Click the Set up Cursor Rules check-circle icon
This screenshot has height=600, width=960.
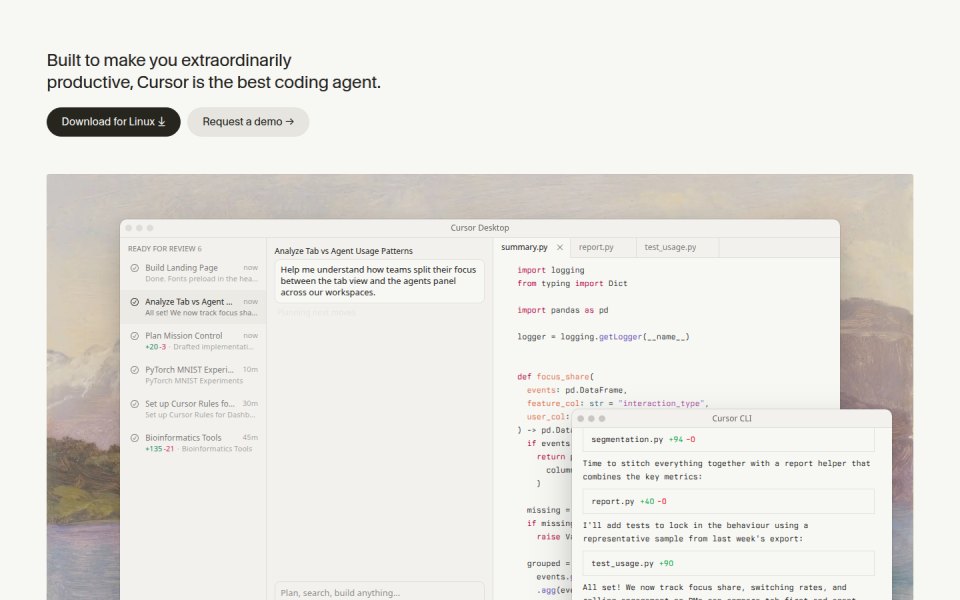click(134, 404)
